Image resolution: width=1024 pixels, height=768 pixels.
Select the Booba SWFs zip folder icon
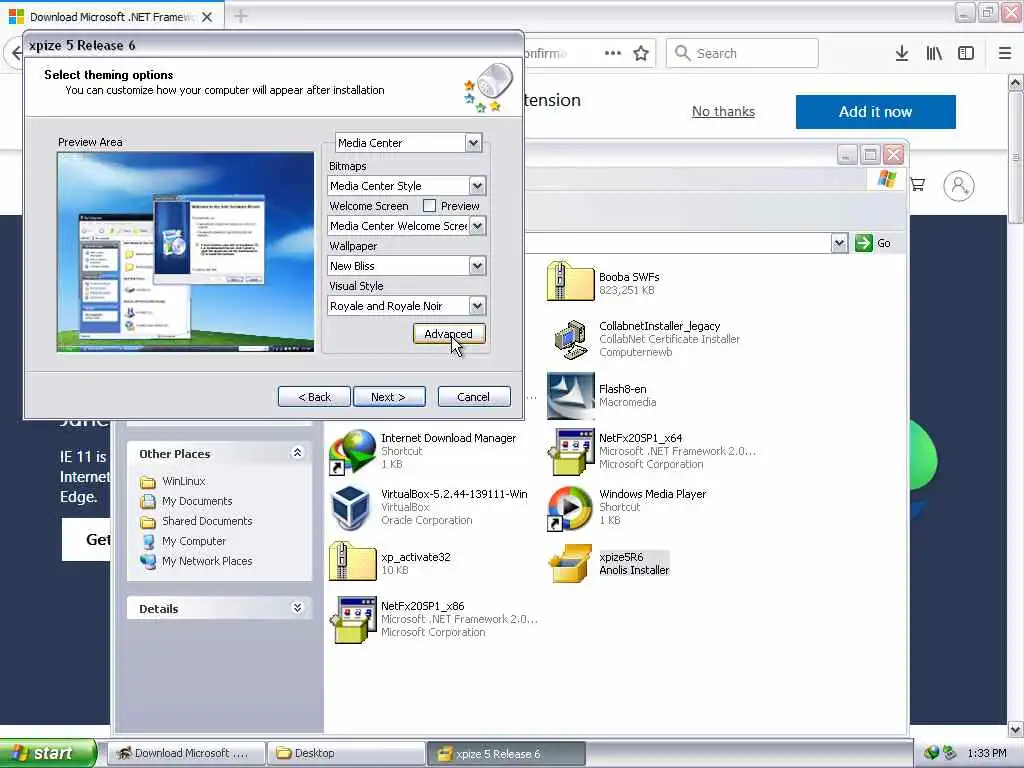[x=570, y=281]
